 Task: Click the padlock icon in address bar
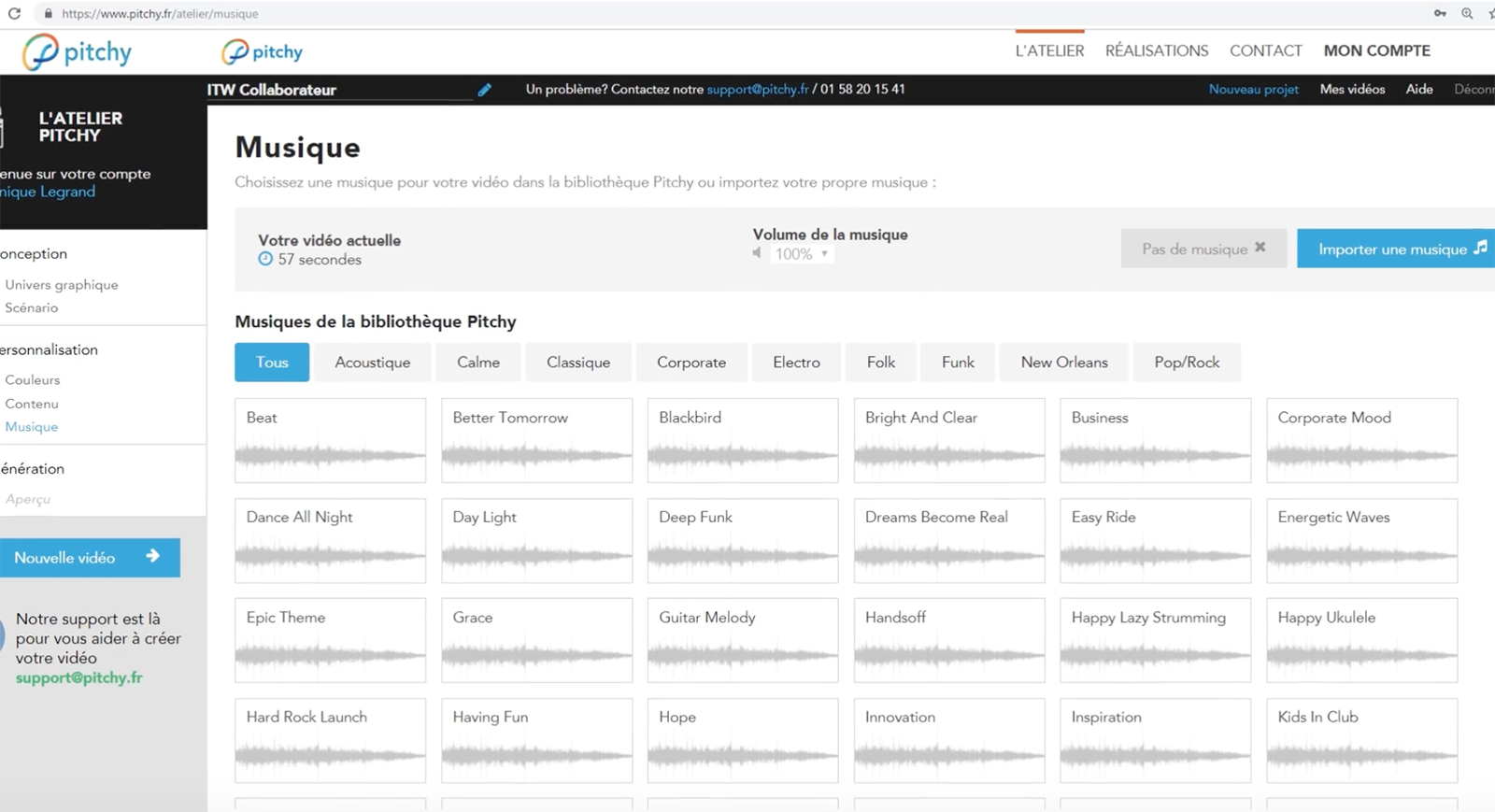[x=48, y=13]
